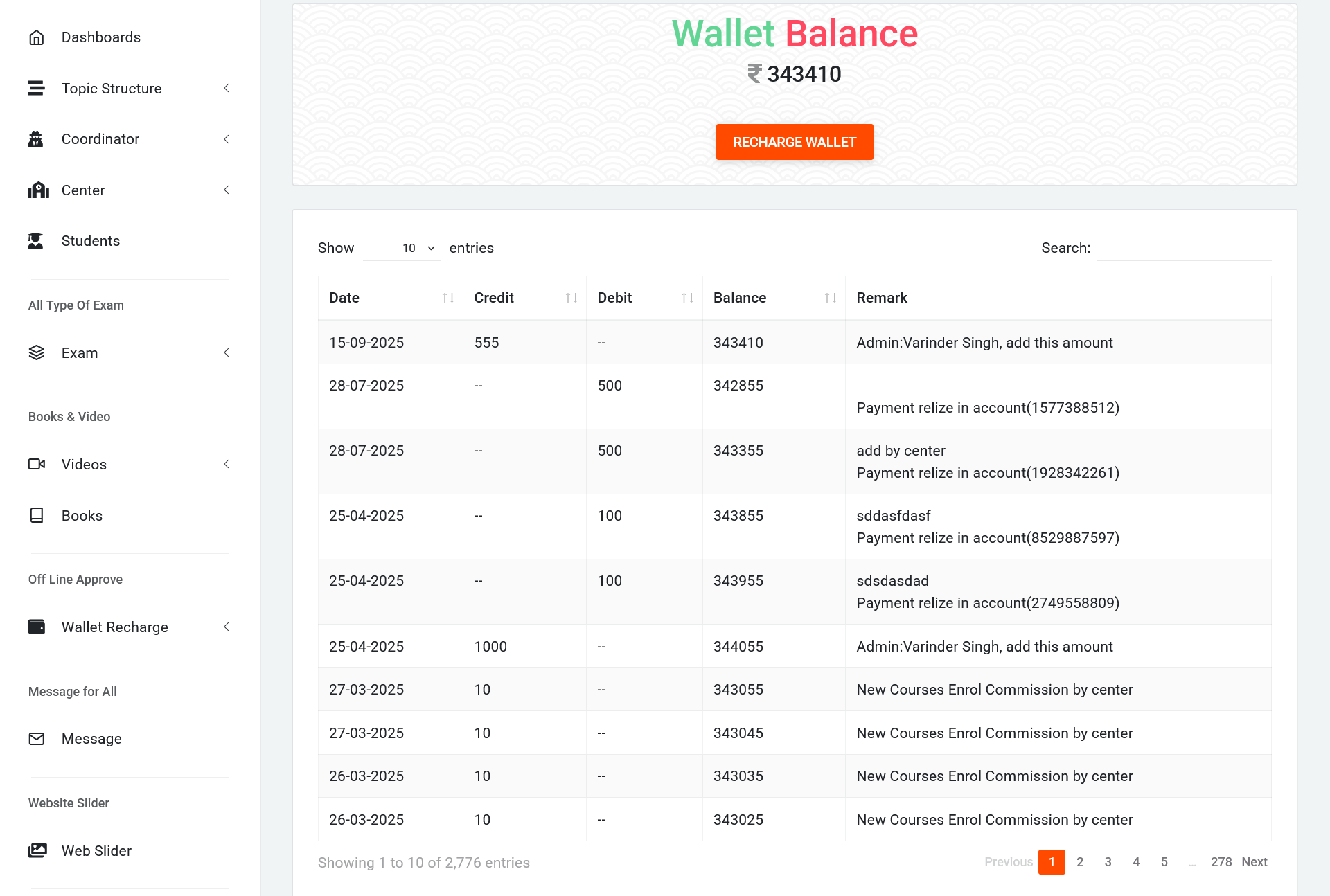Open the Books menu item
This screenshot has height=896, width=1330.
[x=82, y=516]
